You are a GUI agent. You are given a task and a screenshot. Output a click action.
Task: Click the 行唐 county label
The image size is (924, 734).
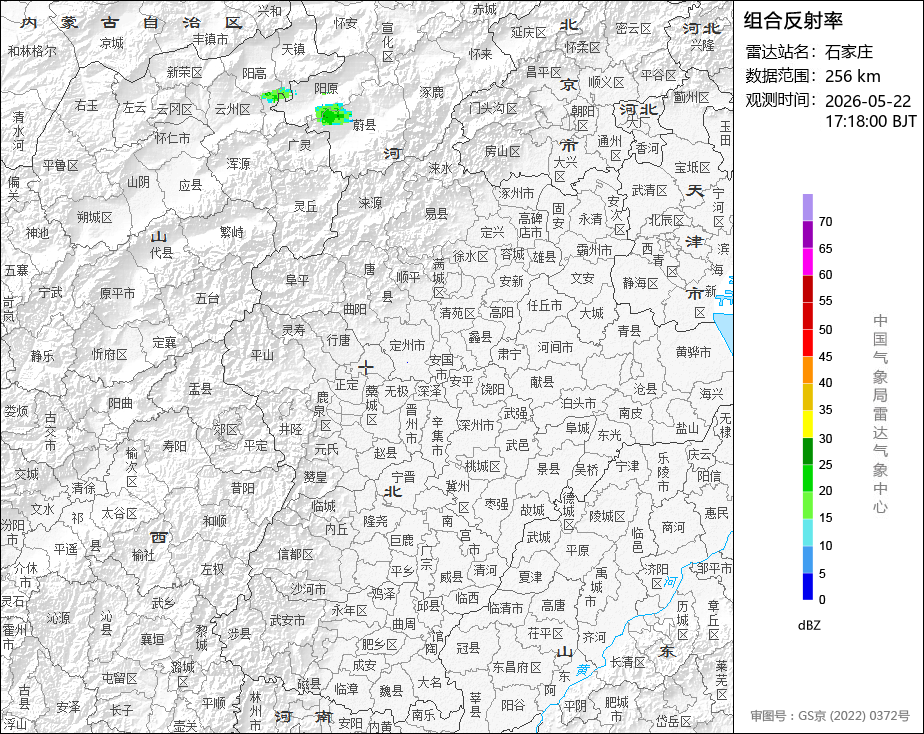pyautogui.click(x=338, y=340)
